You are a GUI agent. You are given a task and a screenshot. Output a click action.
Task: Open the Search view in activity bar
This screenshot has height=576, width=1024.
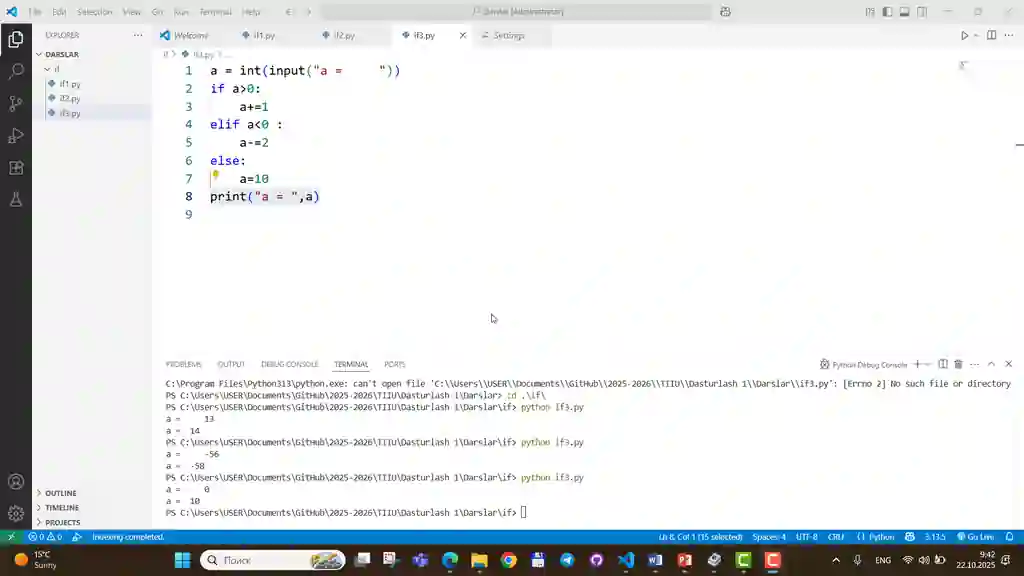16,72
